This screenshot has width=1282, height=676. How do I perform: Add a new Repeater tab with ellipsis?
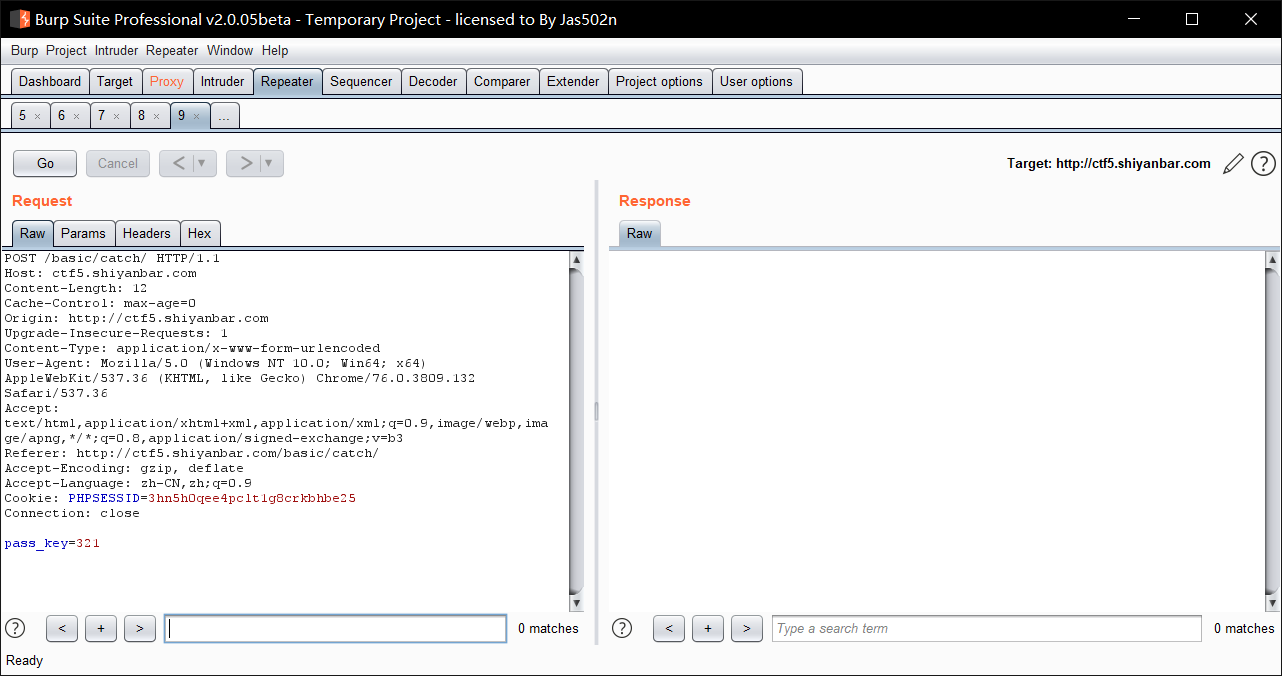click(x=224, y=116)
